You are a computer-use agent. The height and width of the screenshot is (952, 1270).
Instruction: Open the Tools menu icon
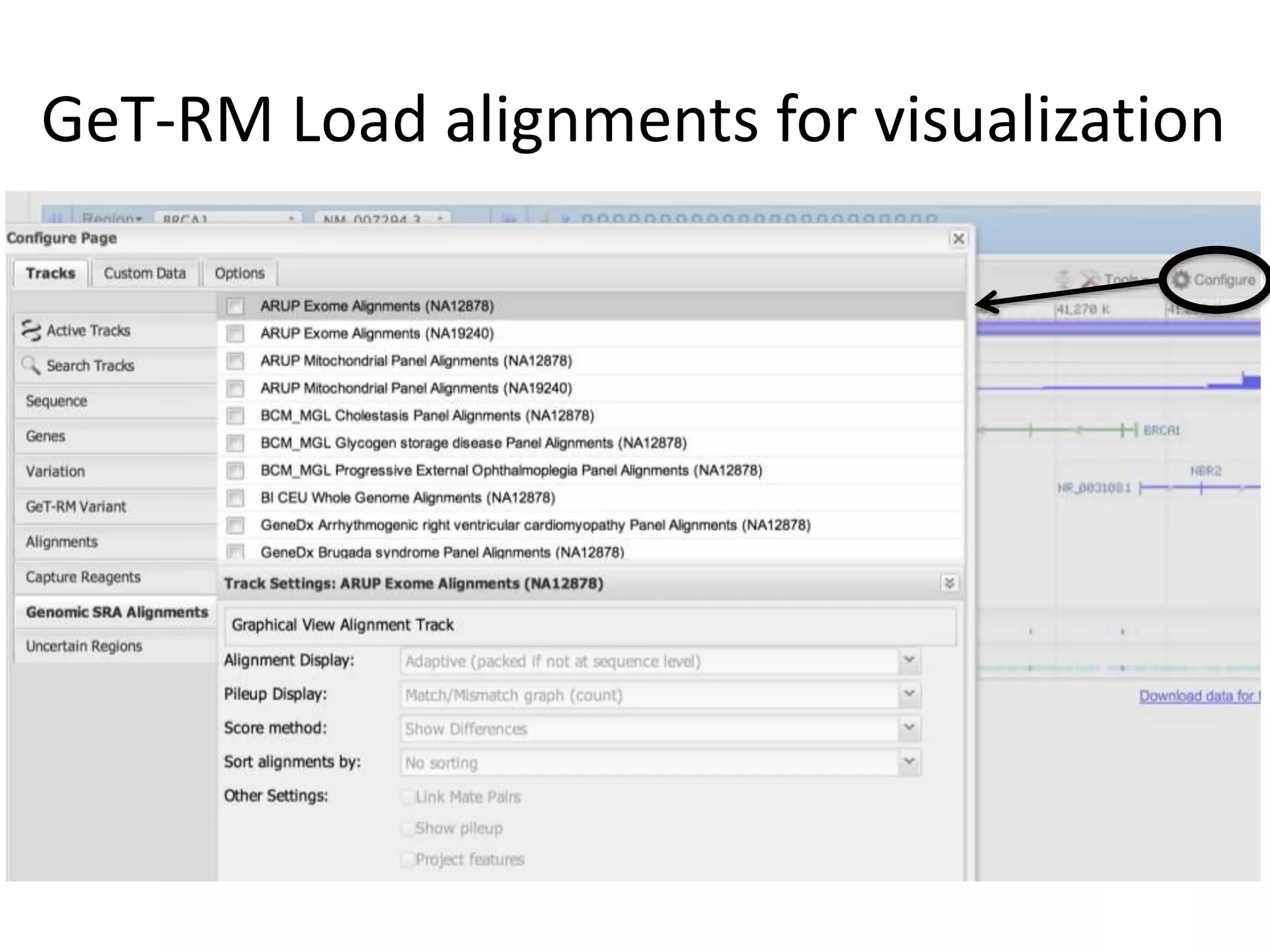(1091, 279)
